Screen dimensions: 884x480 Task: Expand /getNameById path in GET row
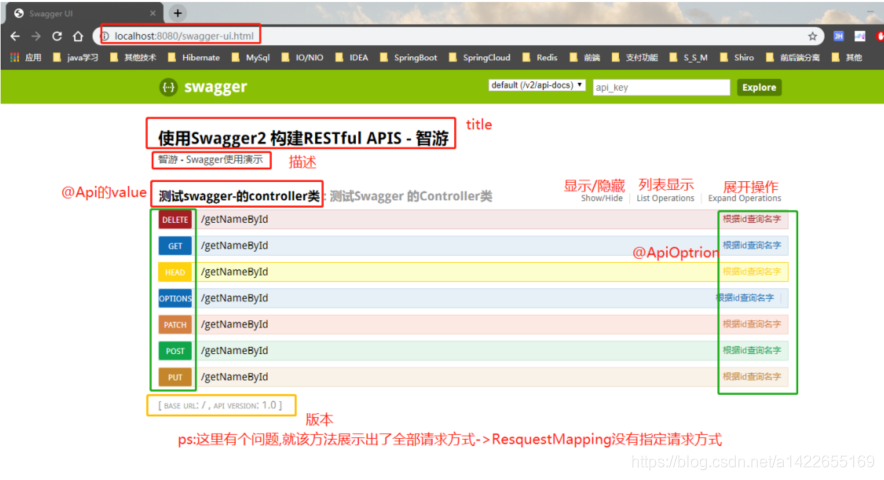click(235, 245)
